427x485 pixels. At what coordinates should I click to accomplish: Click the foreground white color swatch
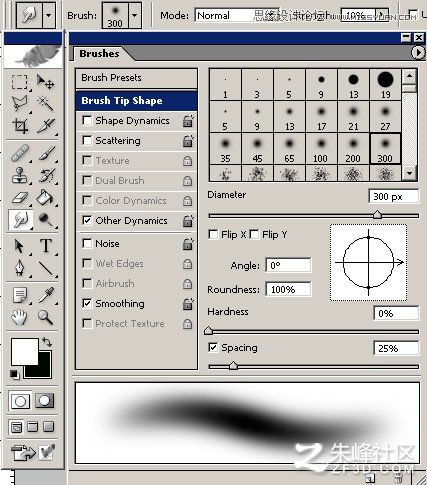[24, 352]
